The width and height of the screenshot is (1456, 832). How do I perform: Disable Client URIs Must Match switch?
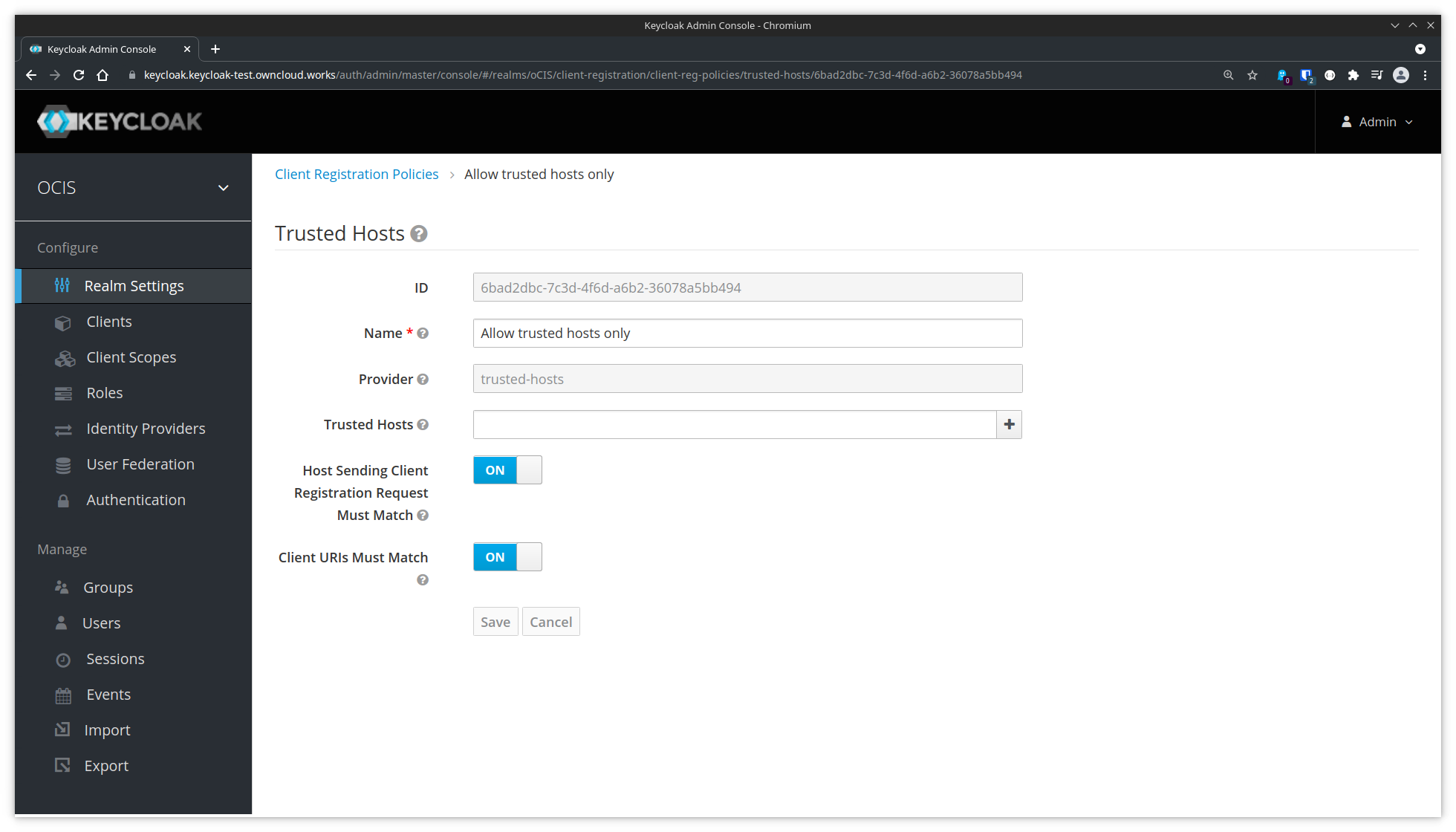507,557
